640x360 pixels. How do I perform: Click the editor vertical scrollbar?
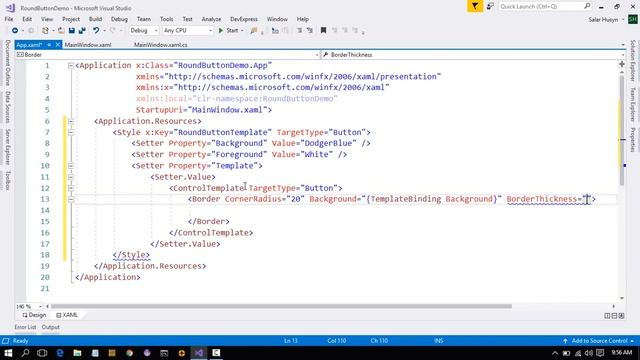pyautogui.click(x=622, y=131)
